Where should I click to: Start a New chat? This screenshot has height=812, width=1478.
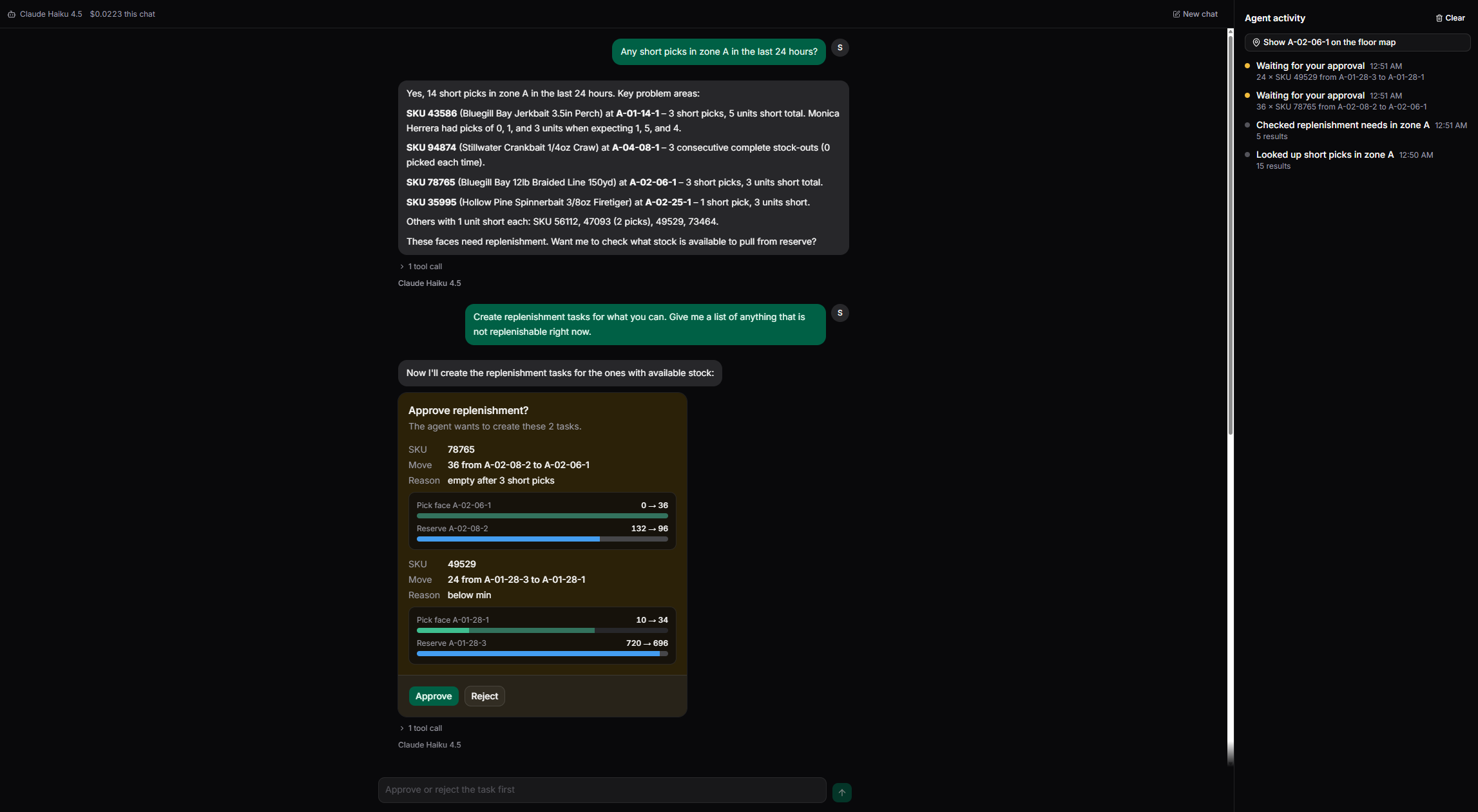pos(1195,14)
